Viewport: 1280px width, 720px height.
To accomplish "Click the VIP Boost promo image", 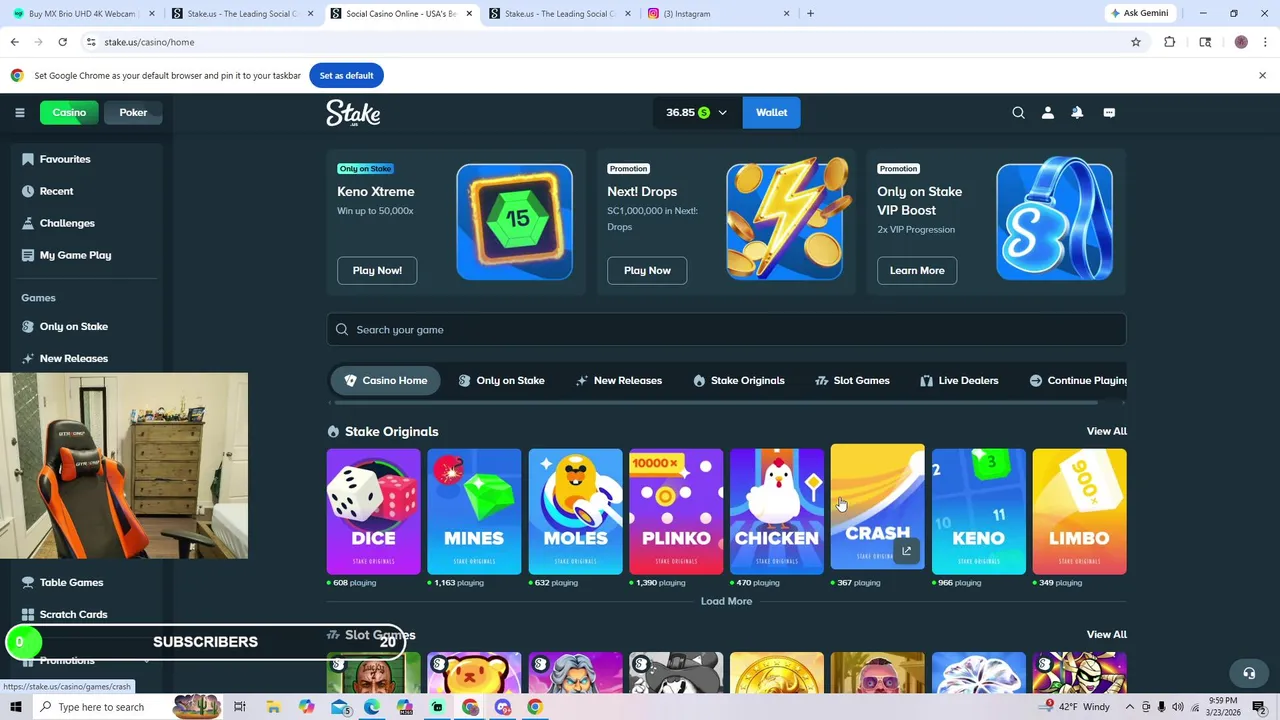I will pyautogui.click(x=1054, y=220).
